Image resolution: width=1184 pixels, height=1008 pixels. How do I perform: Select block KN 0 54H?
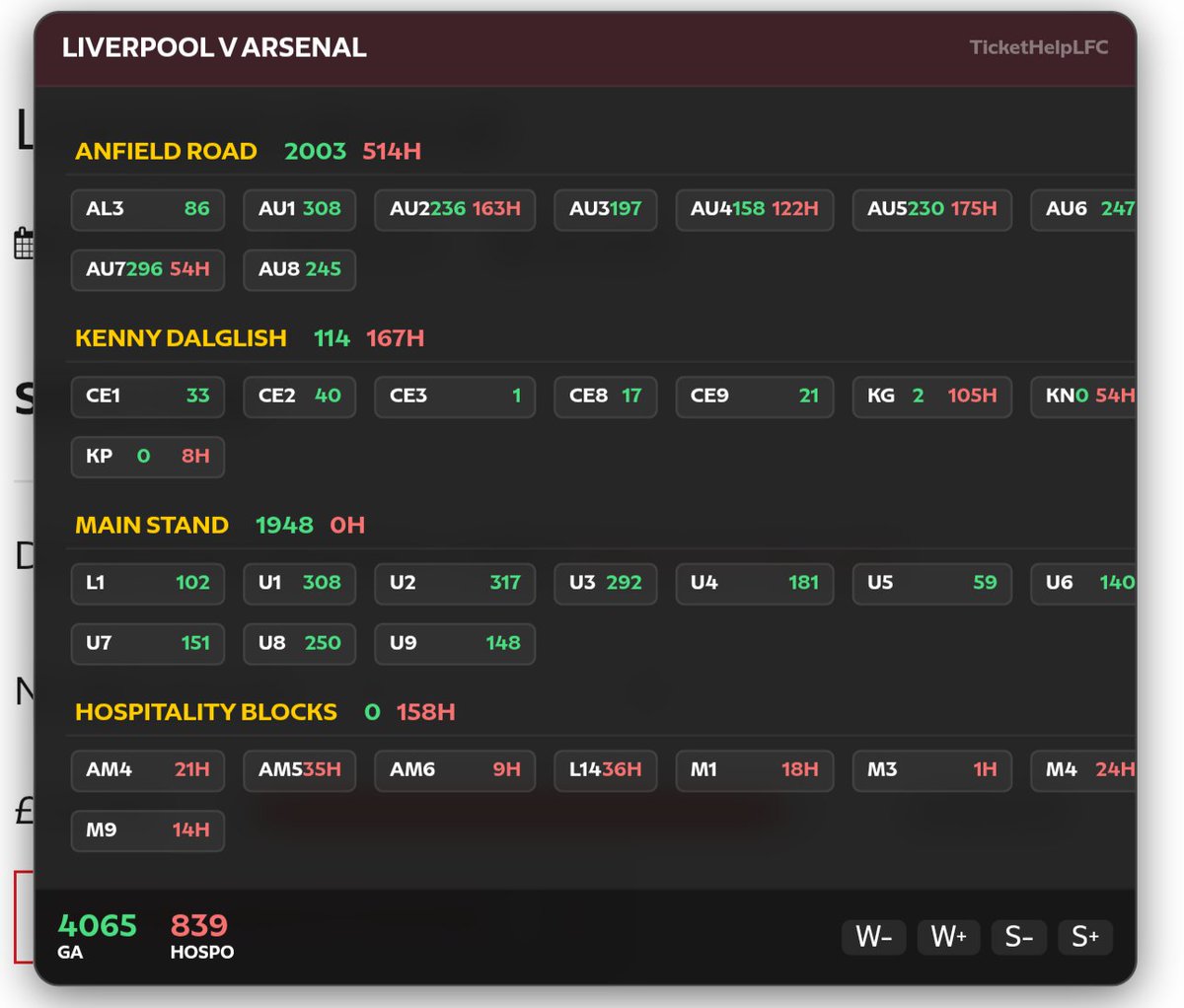tap(1083, 396)
